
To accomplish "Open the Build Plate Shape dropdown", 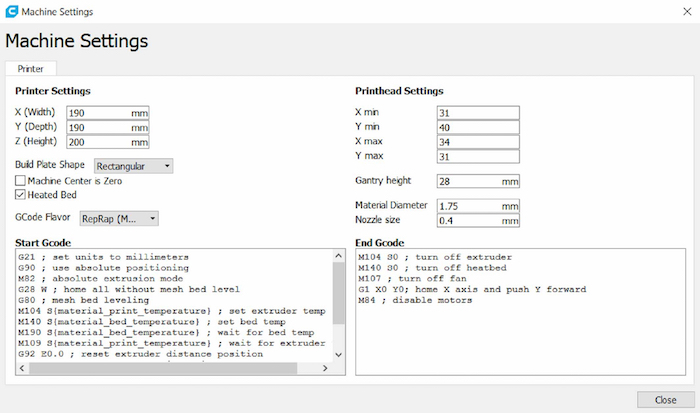I will coord(133,165).
